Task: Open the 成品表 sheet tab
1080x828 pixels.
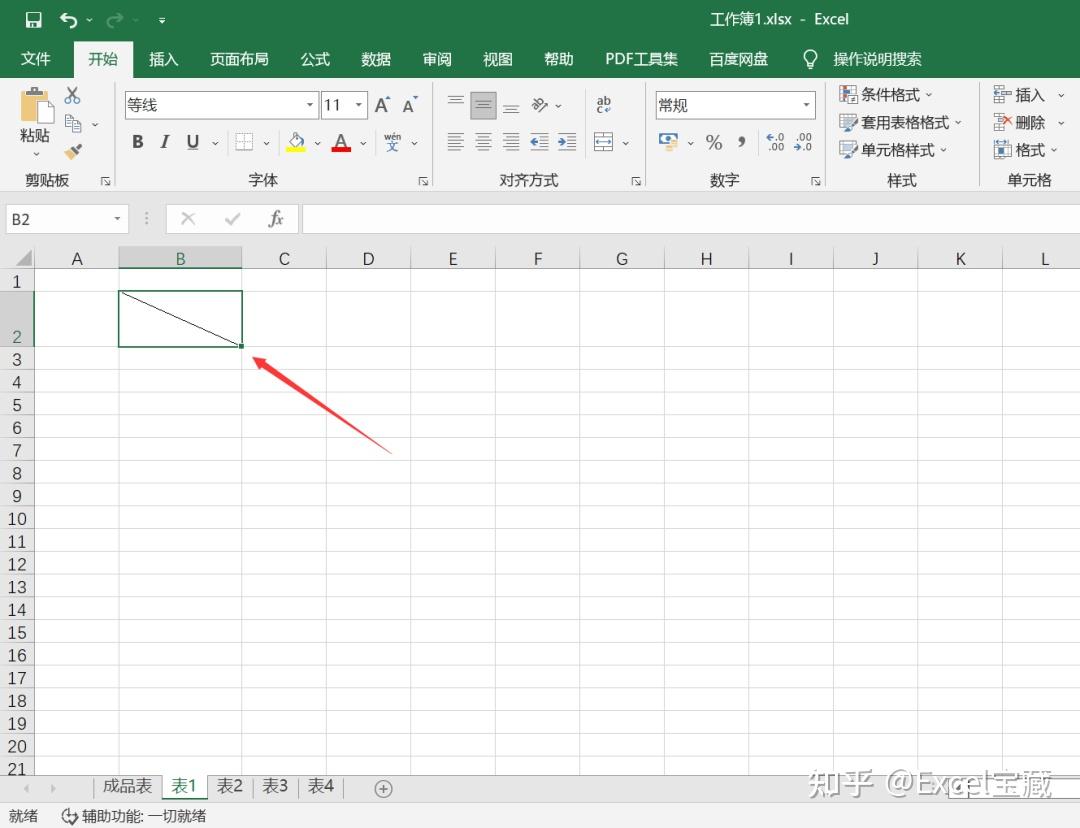Action: (x=127, y=786)
